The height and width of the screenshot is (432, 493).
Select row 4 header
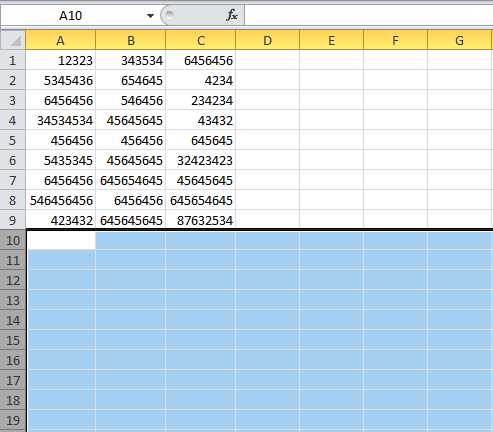click(13, 120)
